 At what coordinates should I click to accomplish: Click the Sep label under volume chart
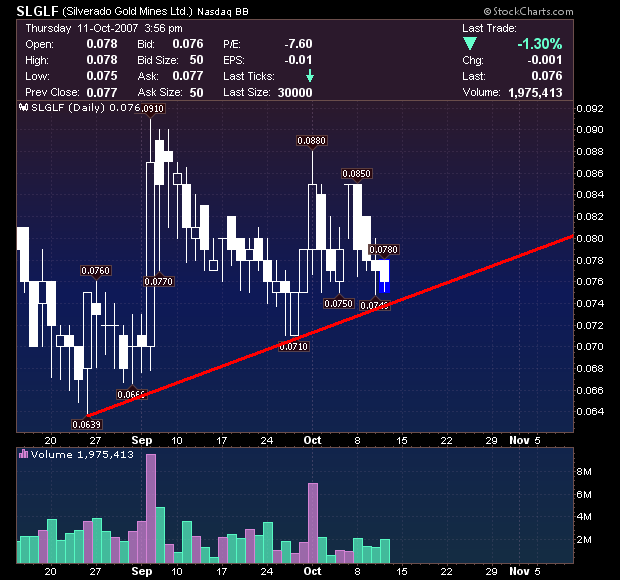click(142, 571)
